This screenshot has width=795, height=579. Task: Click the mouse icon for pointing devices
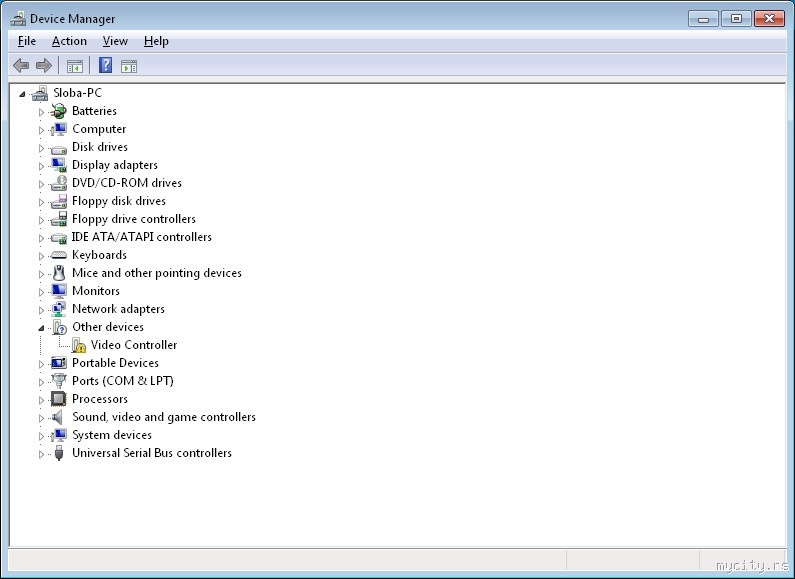[x=59, y=273]
